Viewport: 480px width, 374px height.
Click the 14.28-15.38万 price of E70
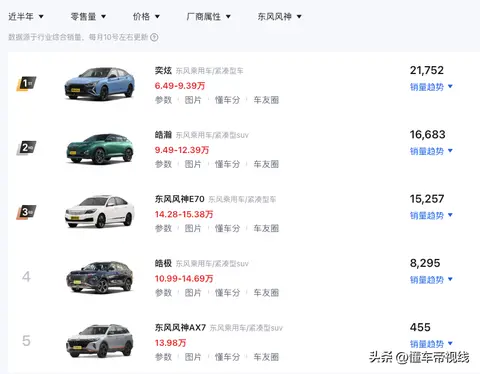(x=184, y=214)
